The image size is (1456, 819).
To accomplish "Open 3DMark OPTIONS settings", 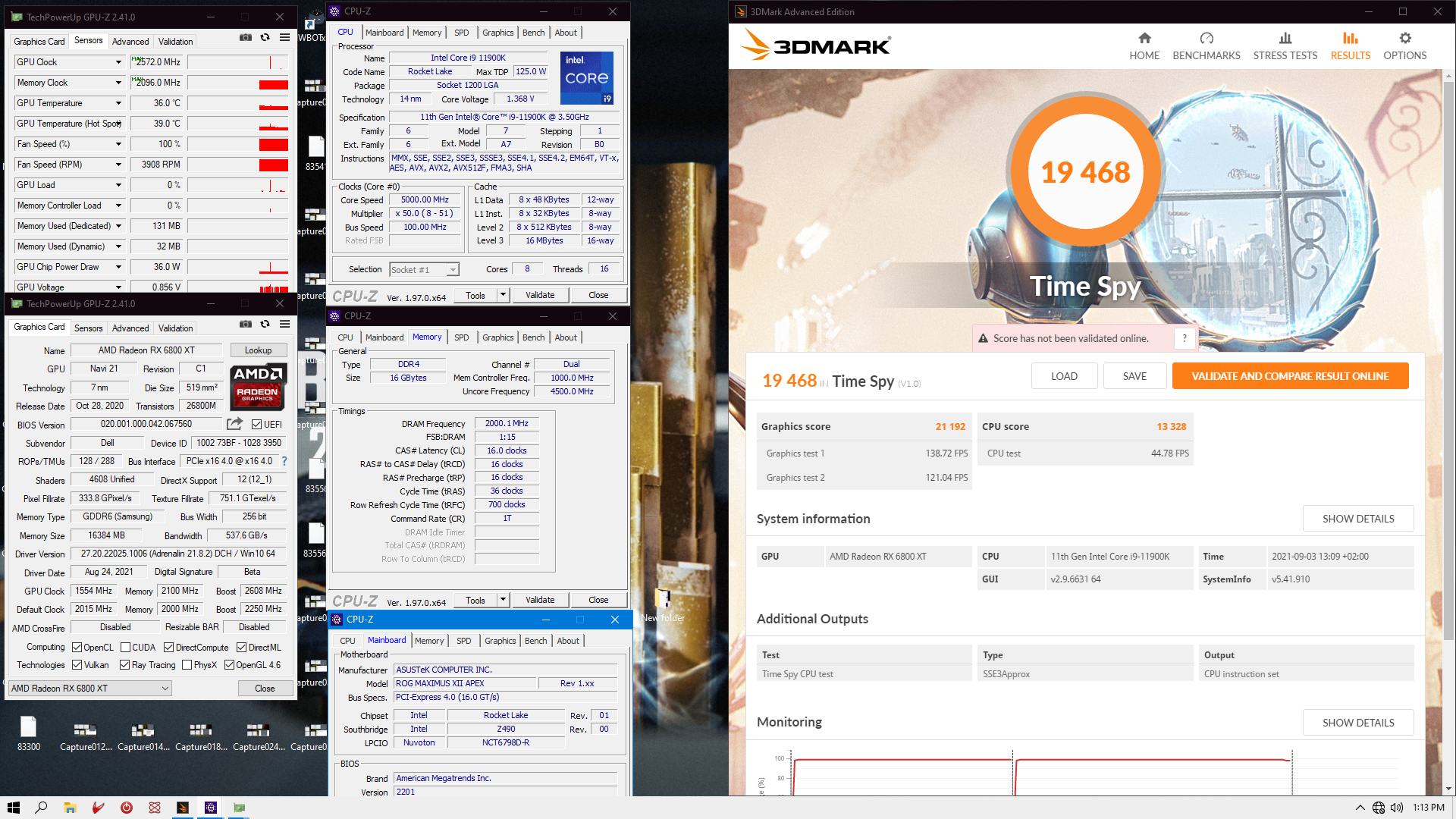I will coord(1404,46).
